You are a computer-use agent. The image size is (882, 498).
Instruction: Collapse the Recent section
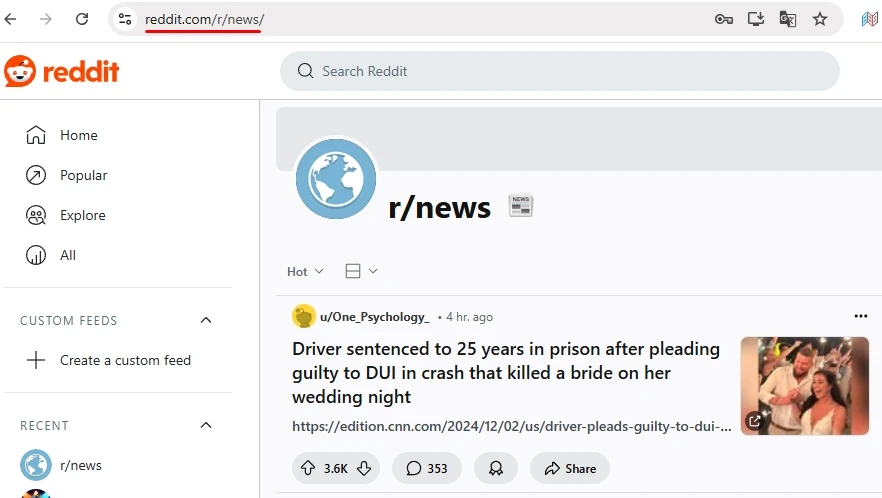pos(206,425)
